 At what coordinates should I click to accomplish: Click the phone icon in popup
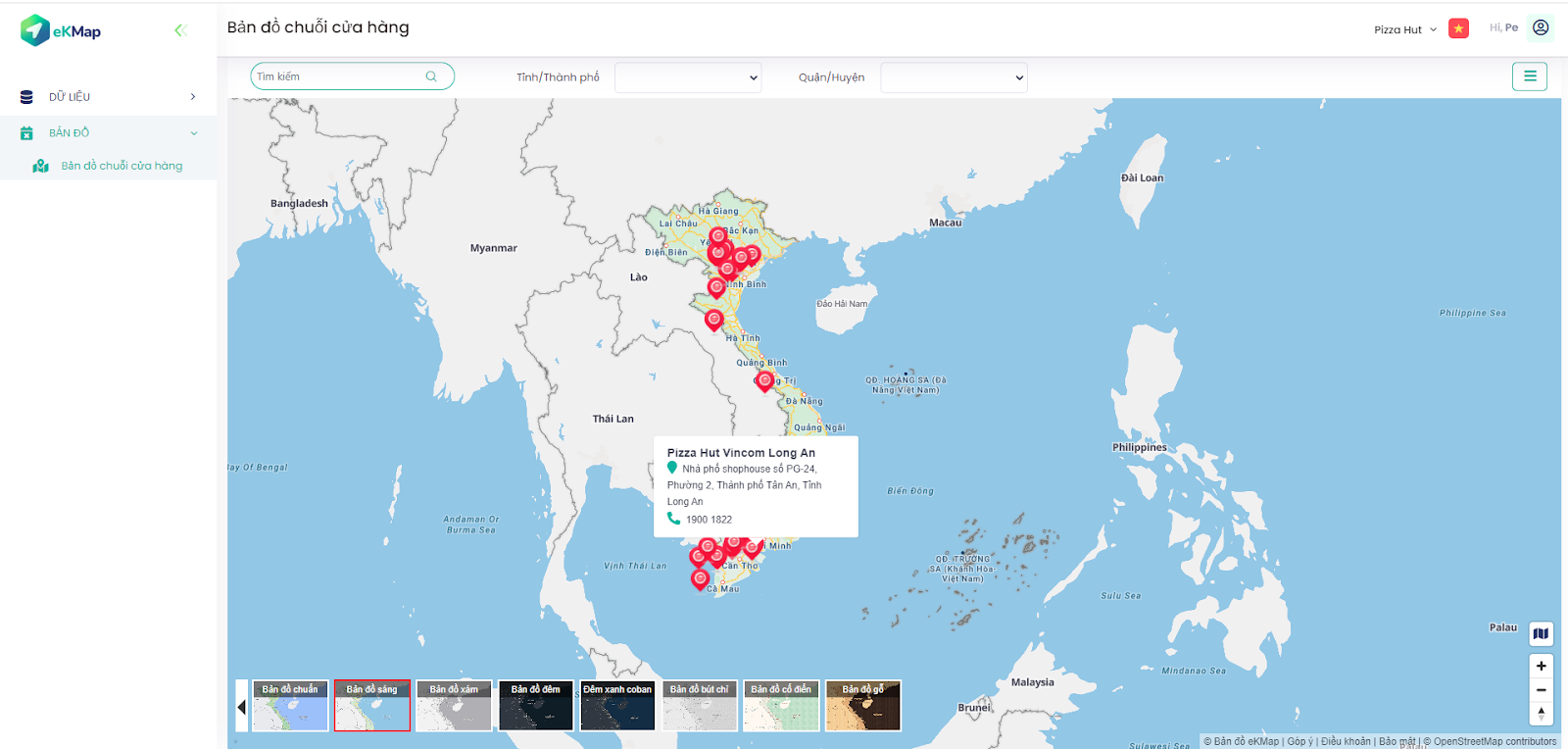point(673,519)
